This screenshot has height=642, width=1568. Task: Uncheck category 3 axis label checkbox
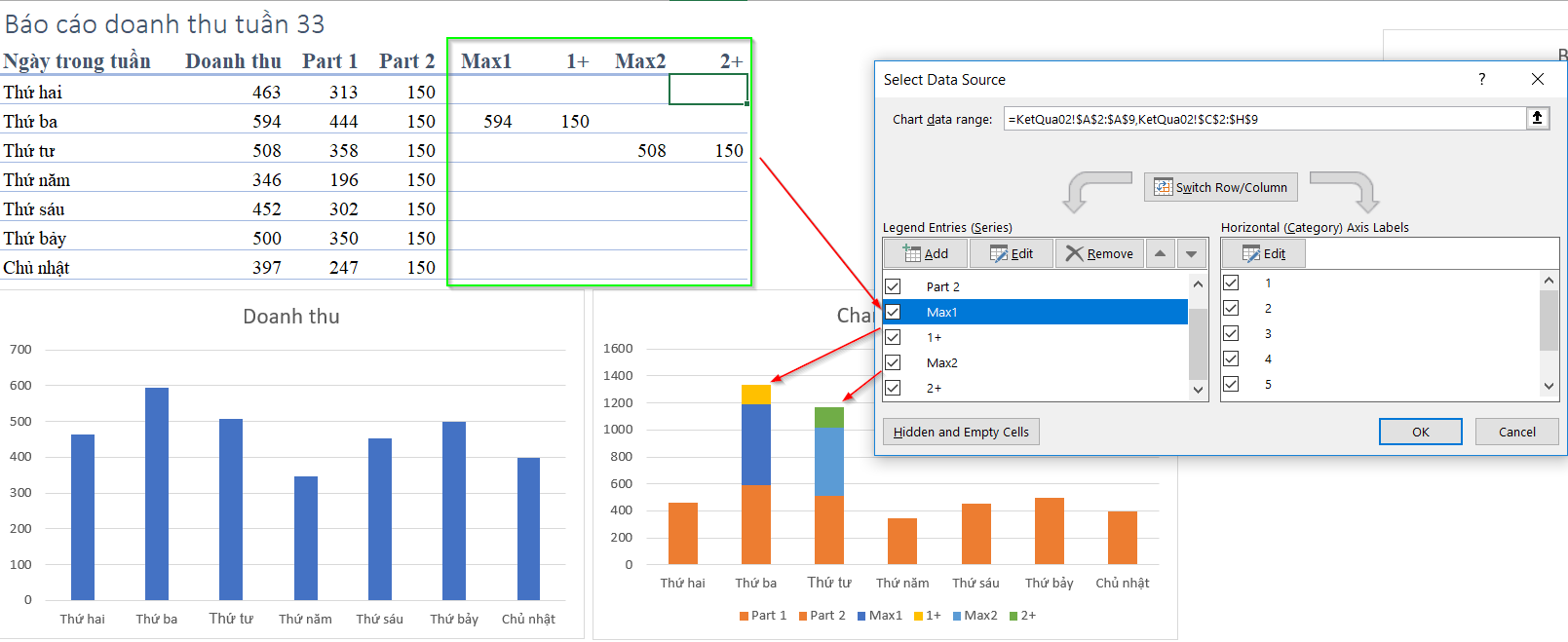1231,333
